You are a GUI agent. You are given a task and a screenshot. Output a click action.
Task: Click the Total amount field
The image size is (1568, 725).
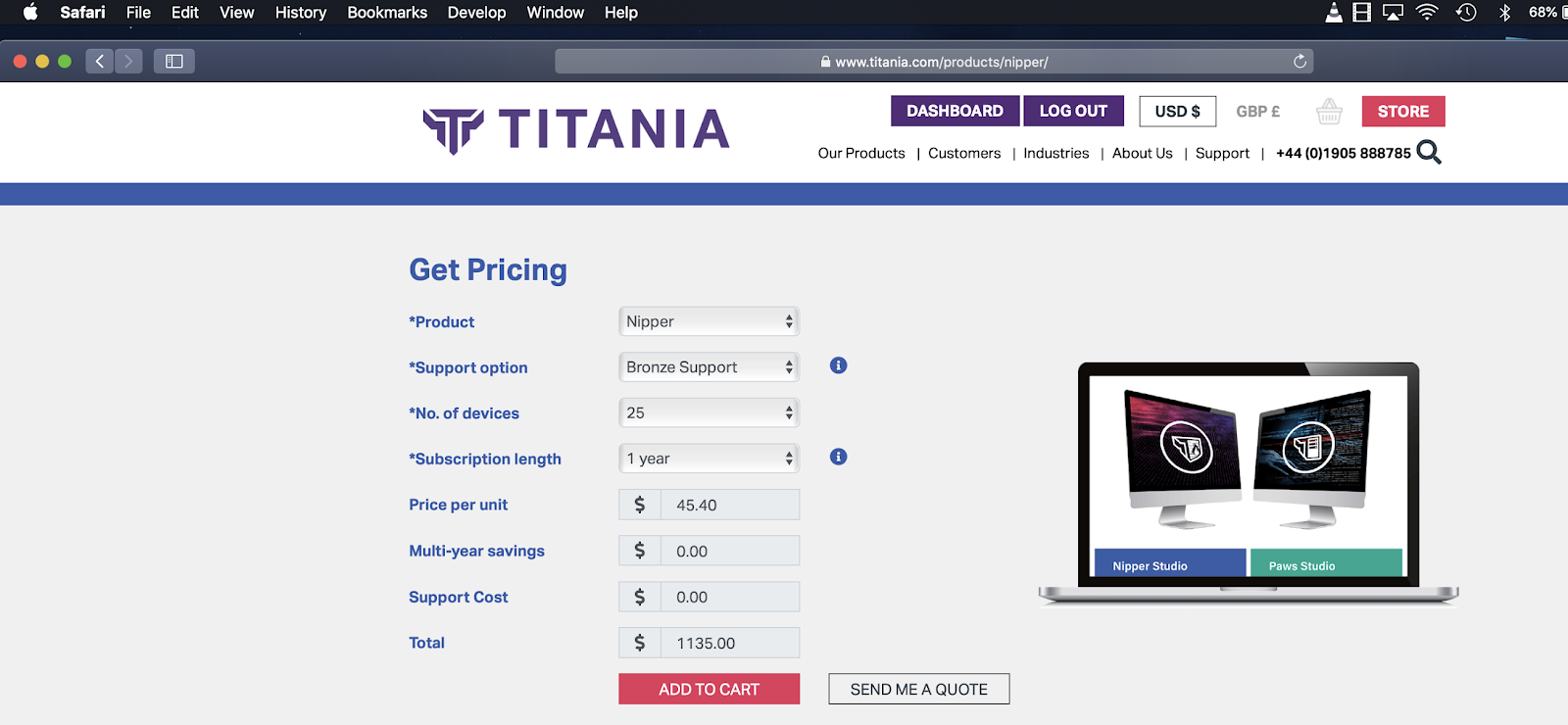[x=709, y=643]
